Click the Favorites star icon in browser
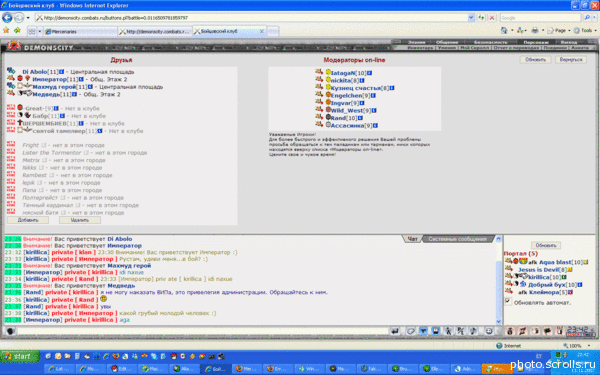600x375 pixels. (6, 30)
